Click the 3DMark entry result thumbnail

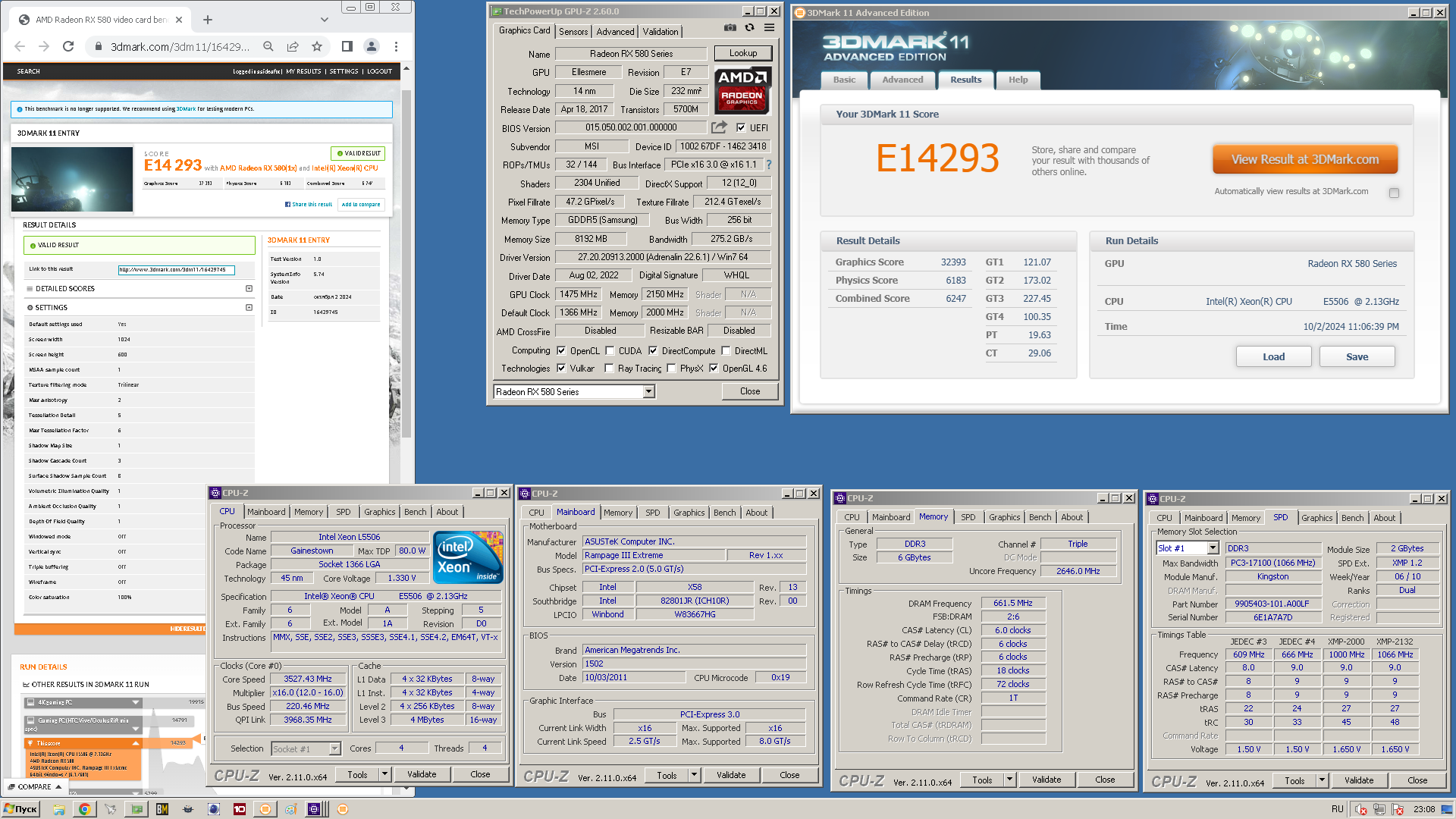[72, 179]
